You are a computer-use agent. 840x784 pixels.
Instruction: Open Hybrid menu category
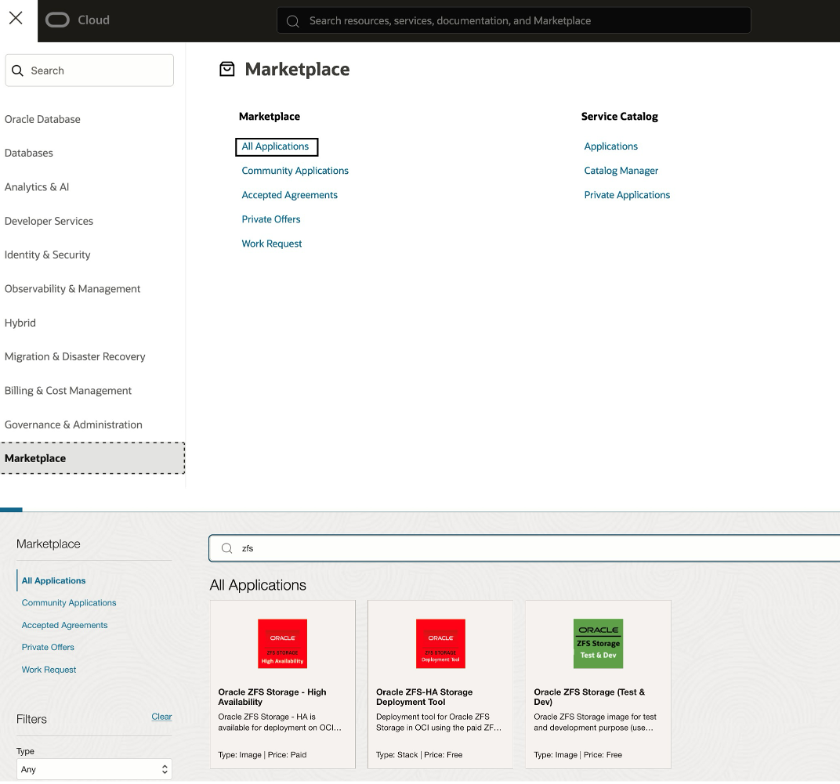[x=20, y=323]
